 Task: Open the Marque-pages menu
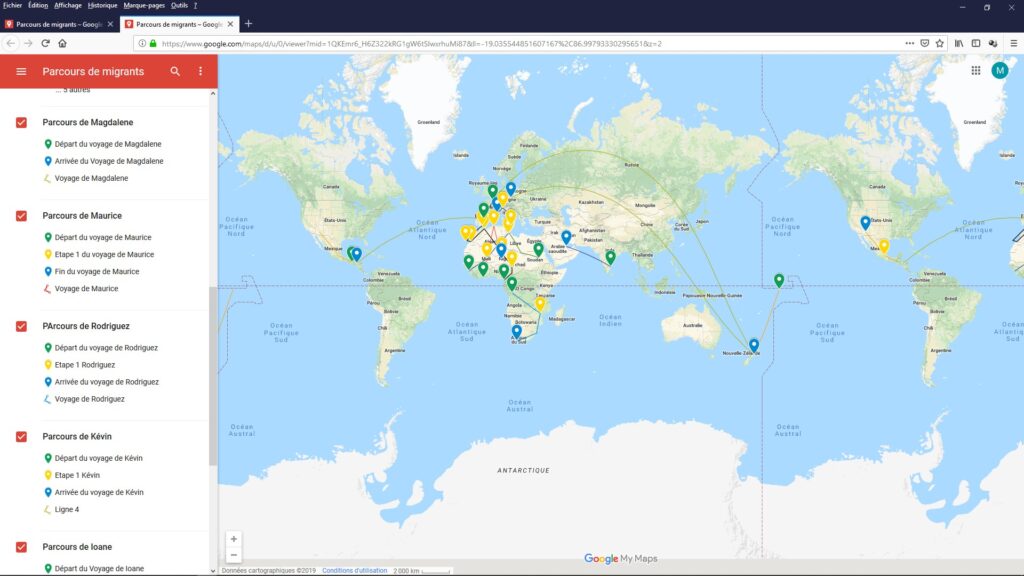(145, 5)
